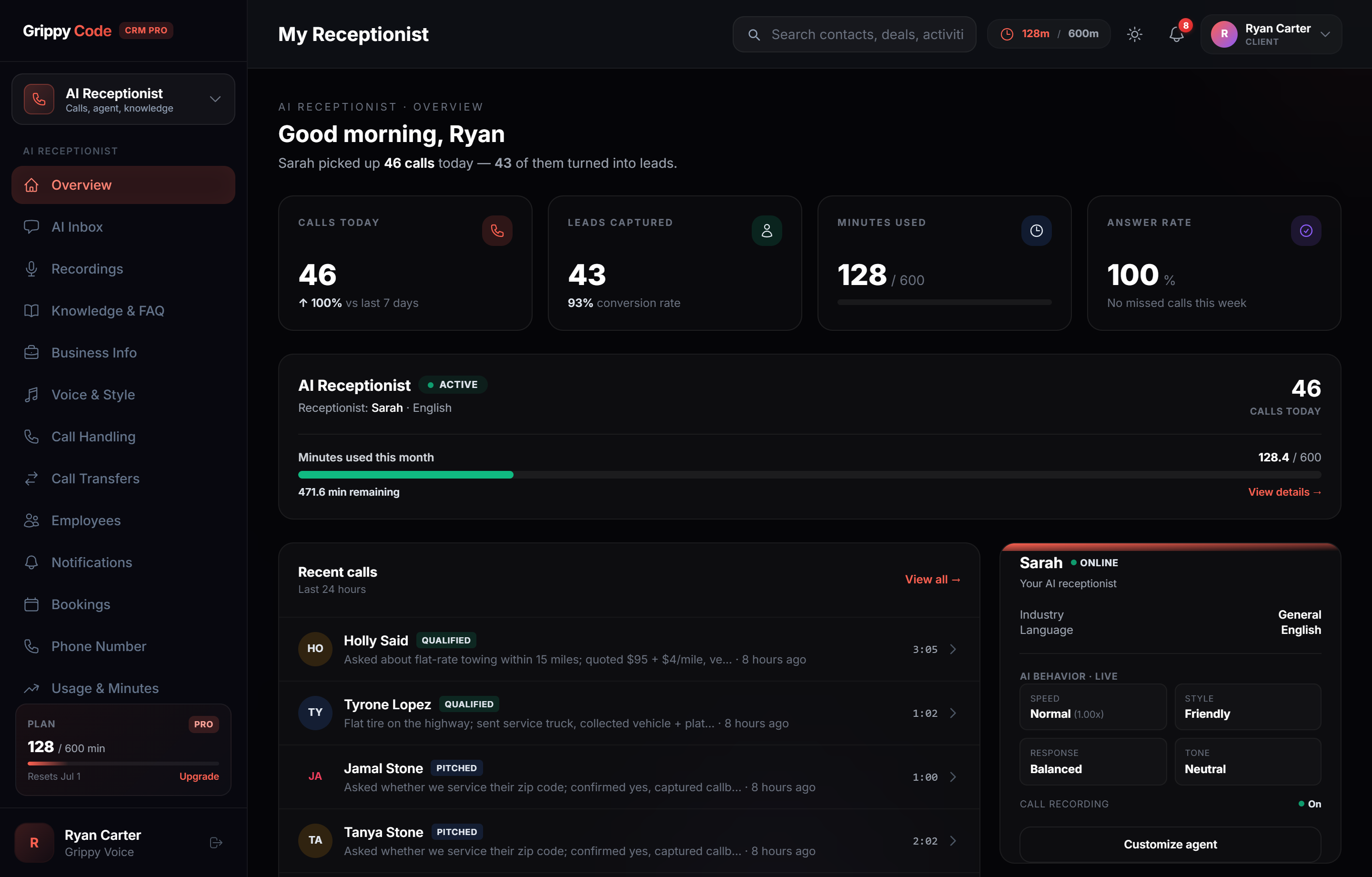Click the Customize agent button
Viewport: 1372px width, 877px height.
coord(1170,844)
